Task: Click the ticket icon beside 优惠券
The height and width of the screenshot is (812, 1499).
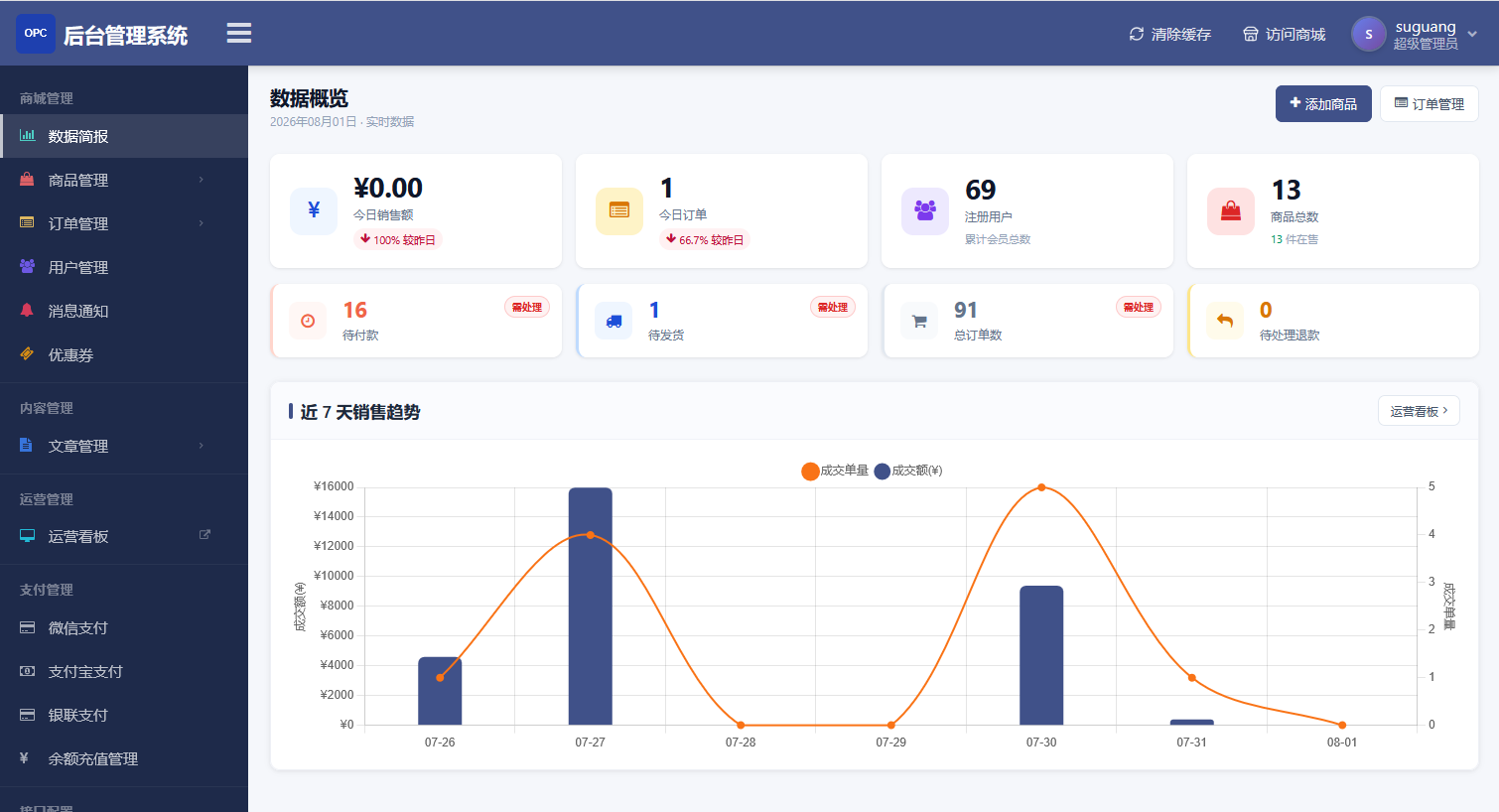Action: point(28,354)
